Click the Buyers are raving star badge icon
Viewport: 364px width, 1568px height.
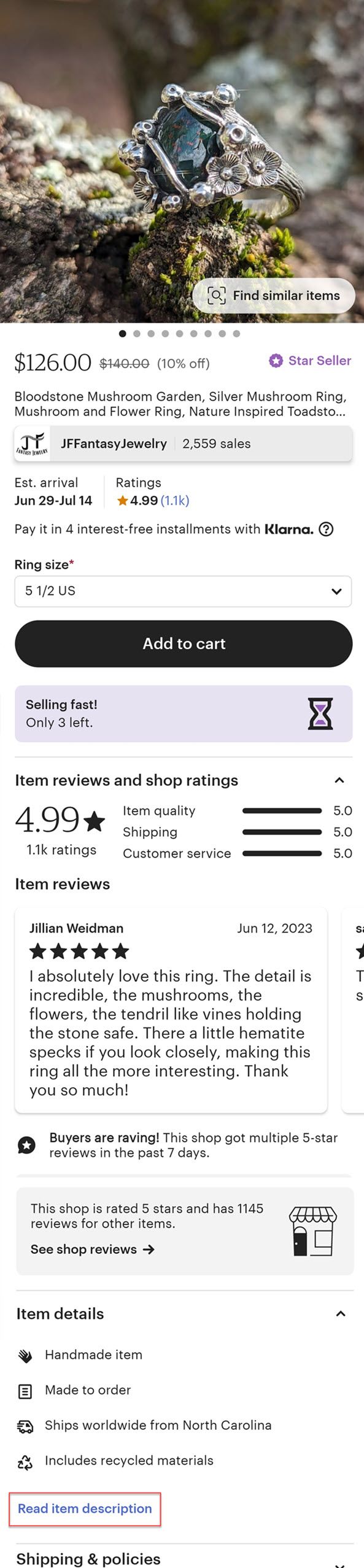pos(26,1145)
